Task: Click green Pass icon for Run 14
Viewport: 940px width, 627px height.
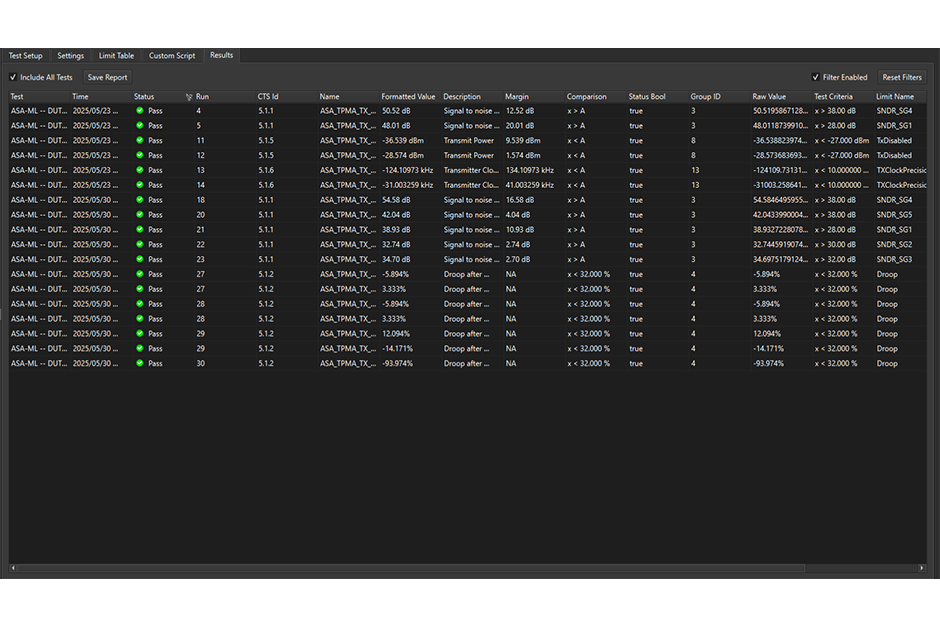Action: 140,185
